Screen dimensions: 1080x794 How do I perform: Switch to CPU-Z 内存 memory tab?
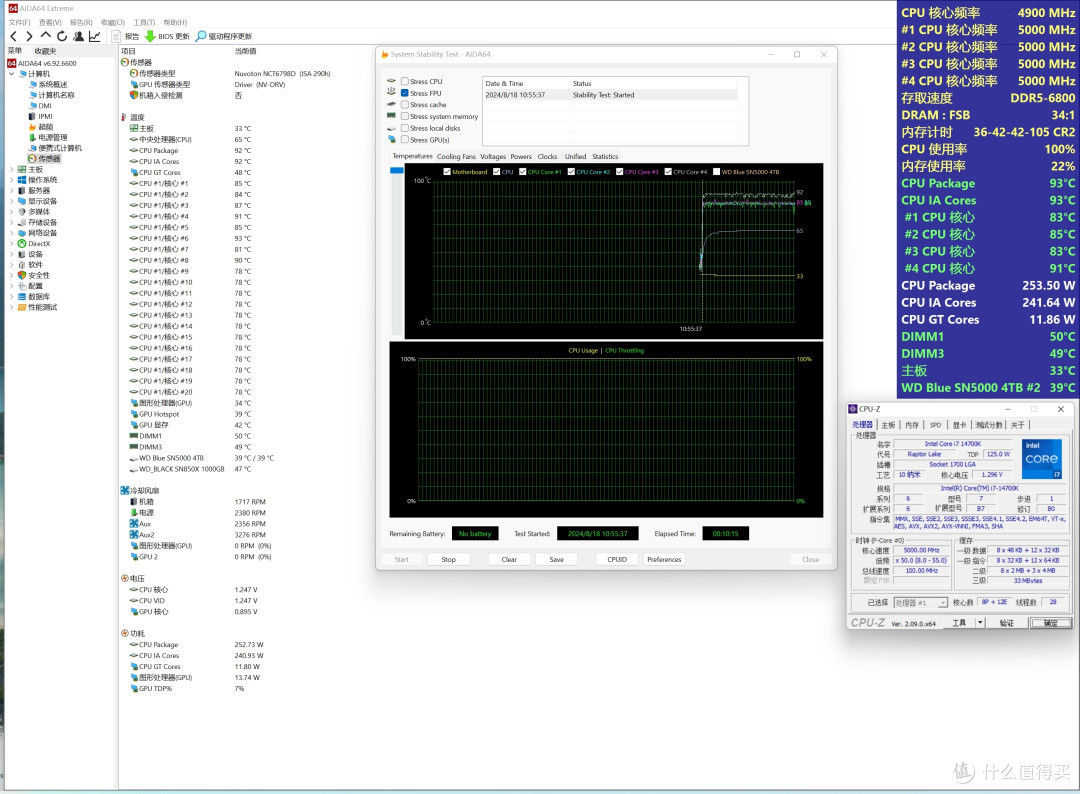click(912, 425)
